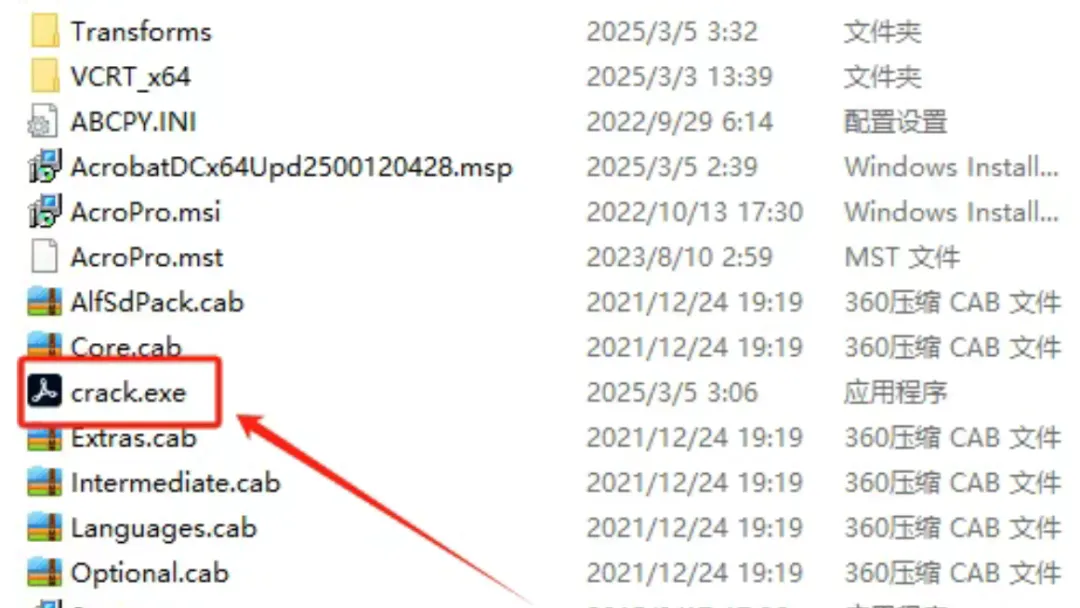Select the 配置设置 type of ABCPY.INI

click(x=895, y=122)
